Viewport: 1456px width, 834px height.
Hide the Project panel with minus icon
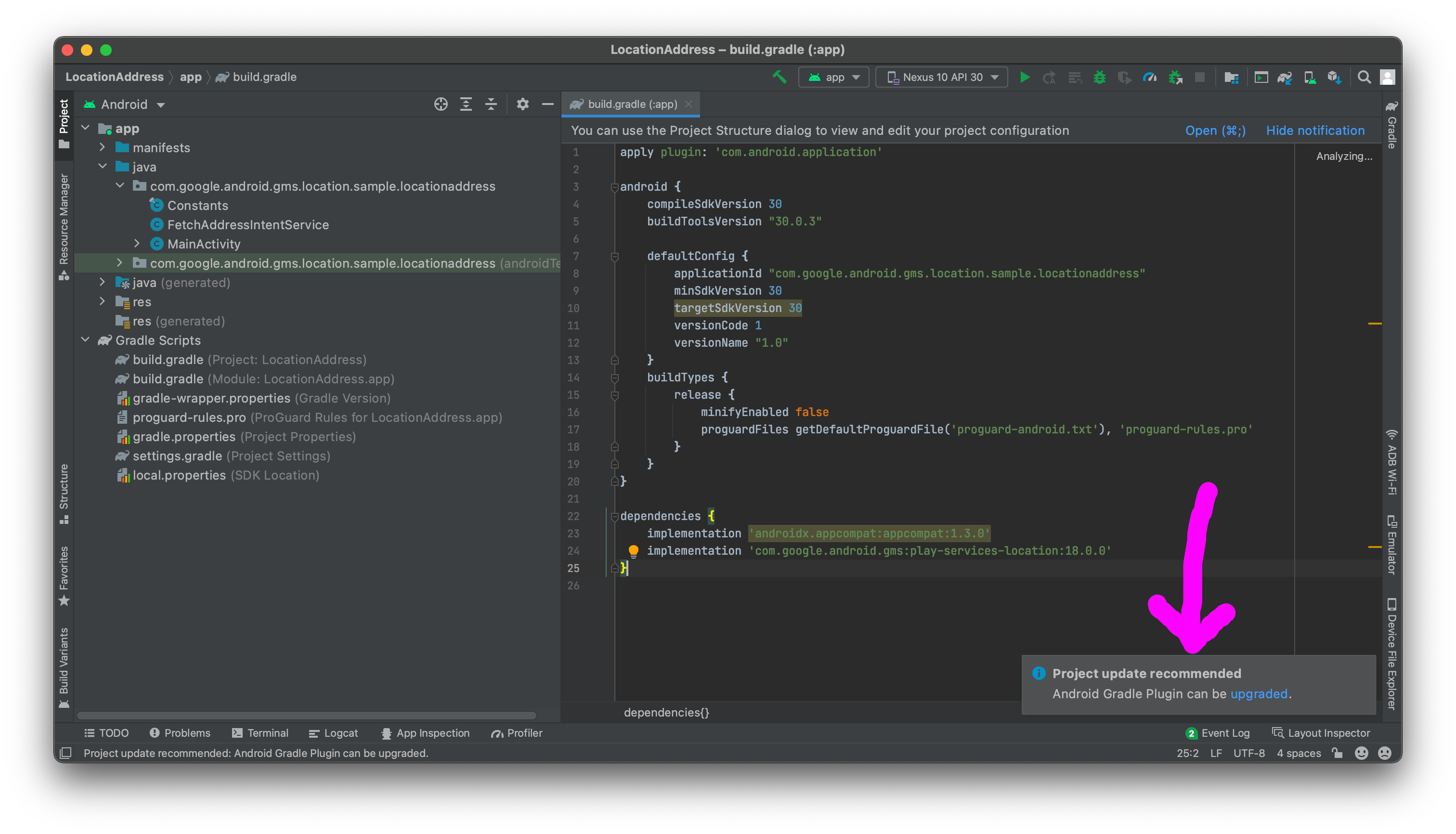(547, 104)
